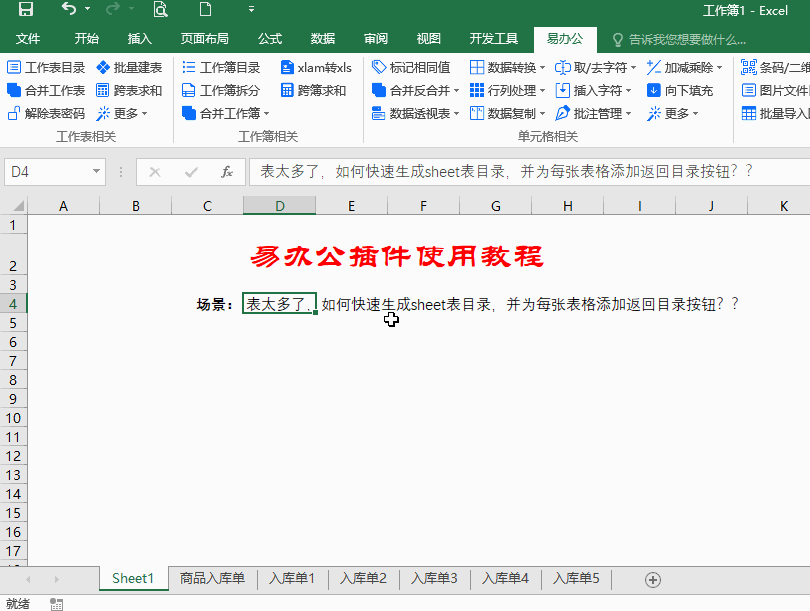Open 合并反合并 dropdown menu
The image size is (810, 611).
[457, 90]
